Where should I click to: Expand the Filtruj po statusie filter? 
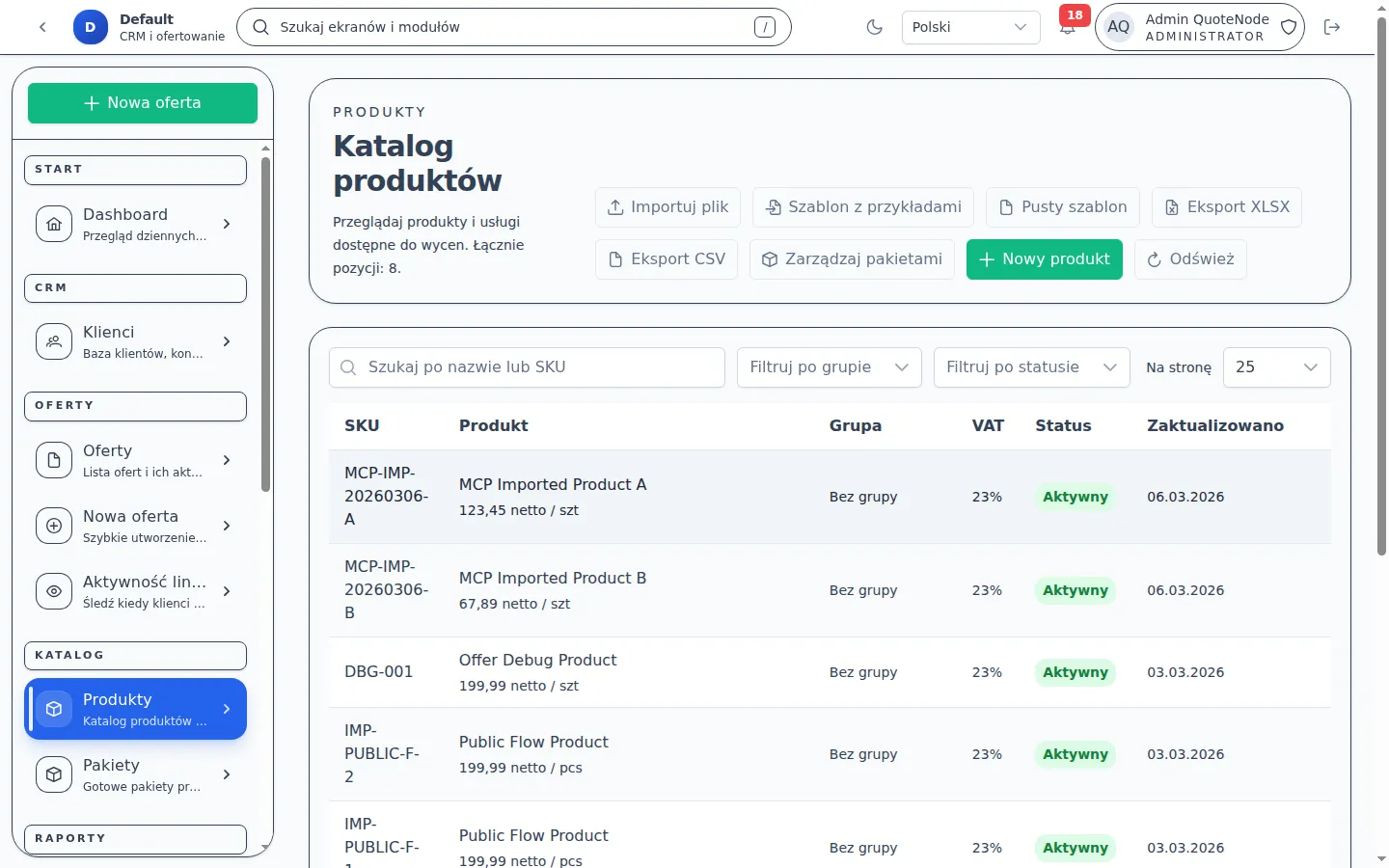(x=1030, y=366)
